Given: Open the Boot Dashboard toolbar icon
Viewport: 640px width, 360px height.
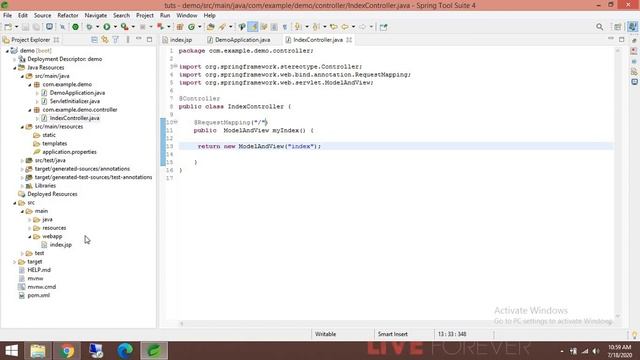Looking at the screenshot, I should pyautogui.click(x=49, y=27).
